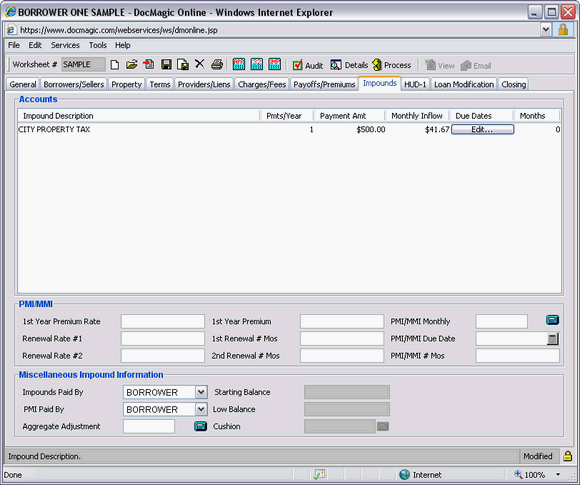
Task: Create a new blank worksheet
Action: [x=115, y=65]
